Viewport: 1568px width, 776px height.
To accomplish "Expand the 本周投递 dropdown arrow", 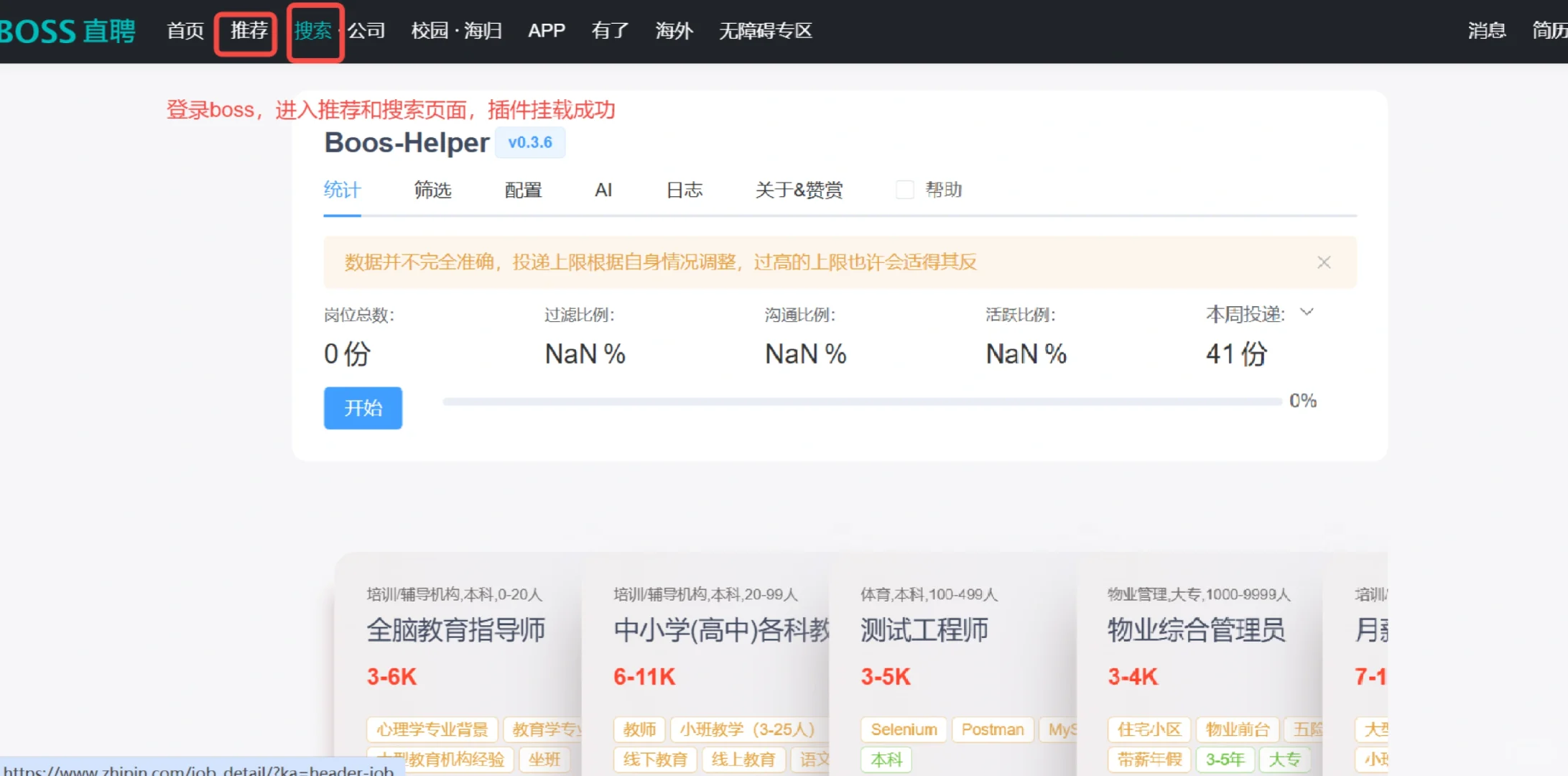I will (1307, 313).
